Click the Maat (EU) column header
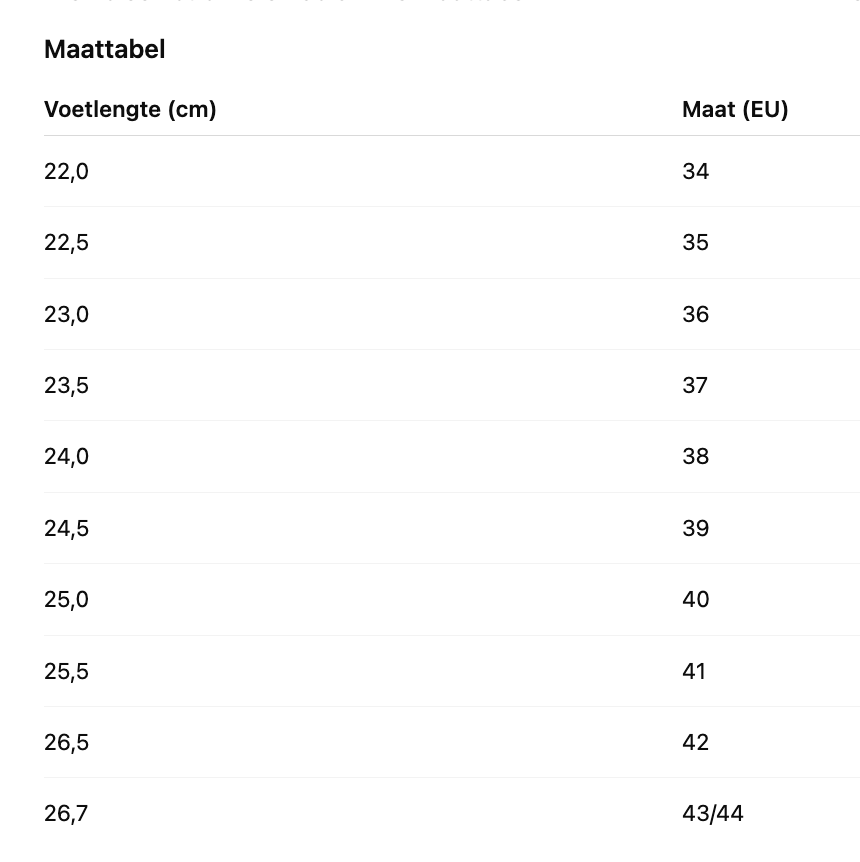This screenshot has width=860, height=862. point(735,109)
